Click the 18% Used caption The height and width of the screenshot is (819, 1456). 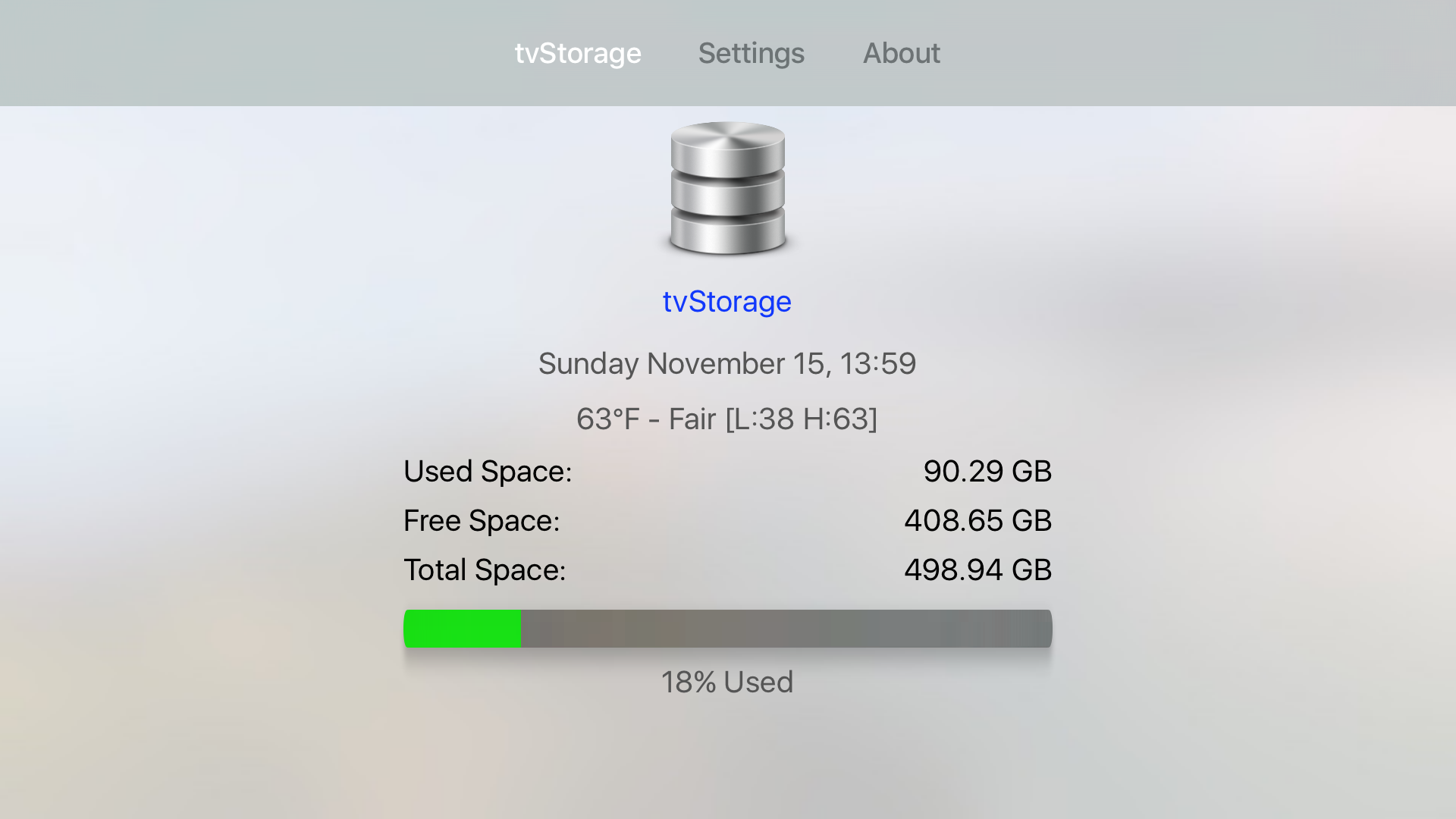click(x=726, y=682)
